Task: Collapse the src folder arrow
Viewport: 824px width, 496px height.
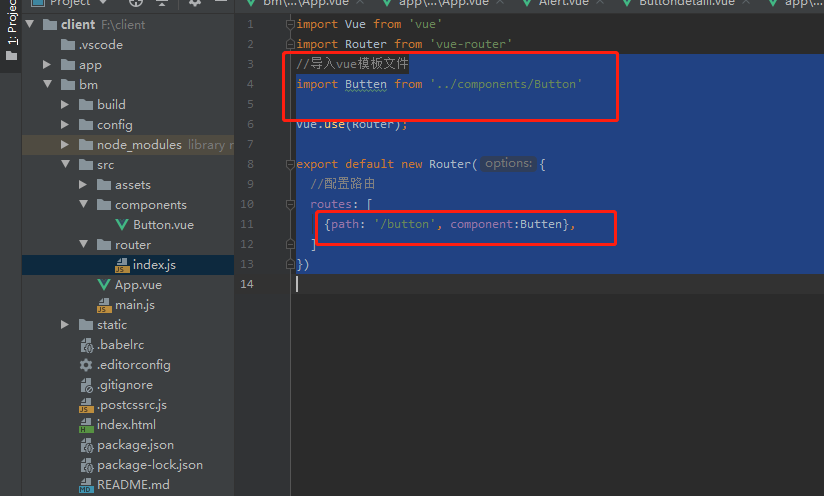Action: [66, 164]
